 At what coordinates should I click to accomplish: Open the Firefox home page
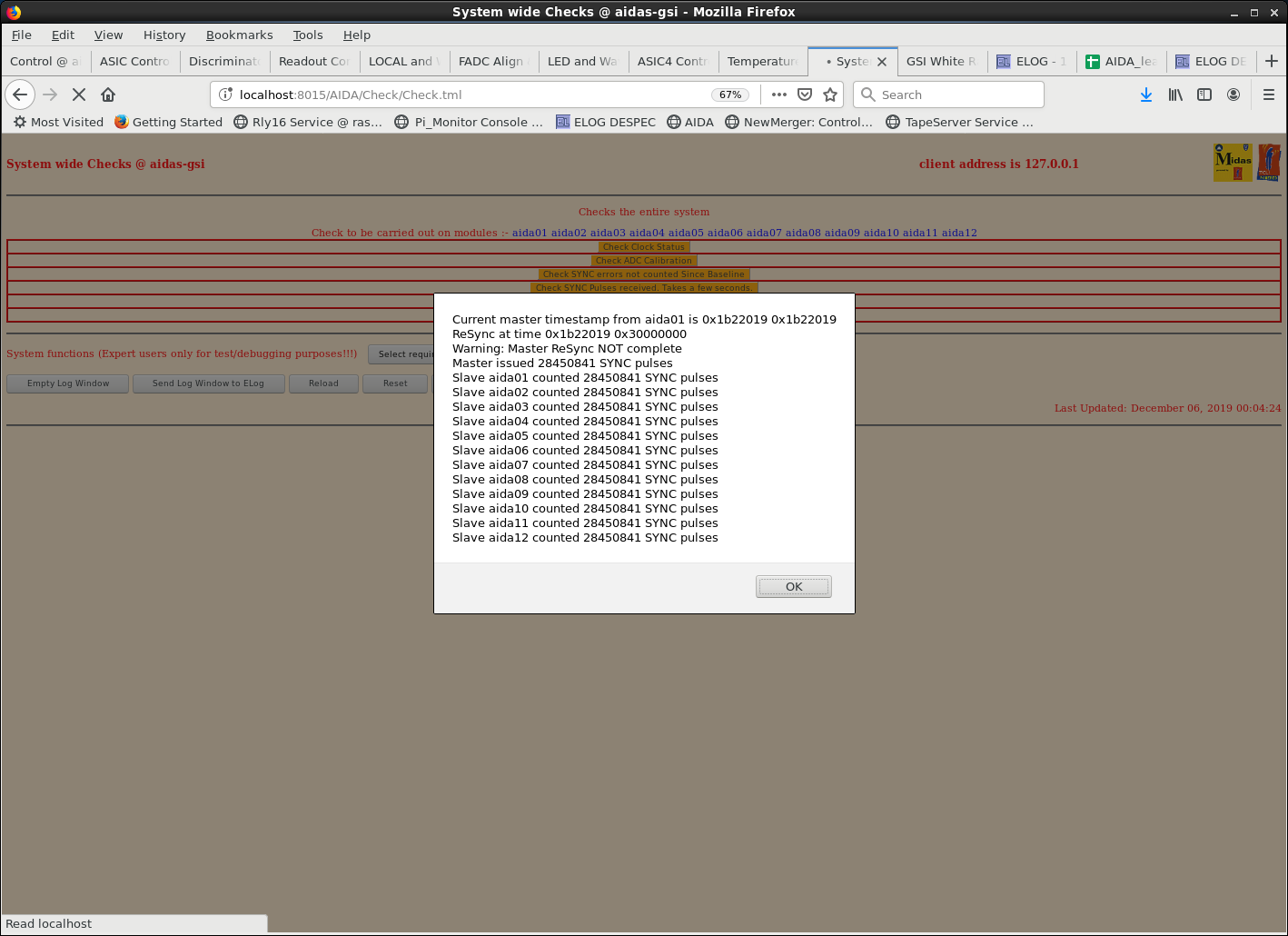(x=108, y=95)
